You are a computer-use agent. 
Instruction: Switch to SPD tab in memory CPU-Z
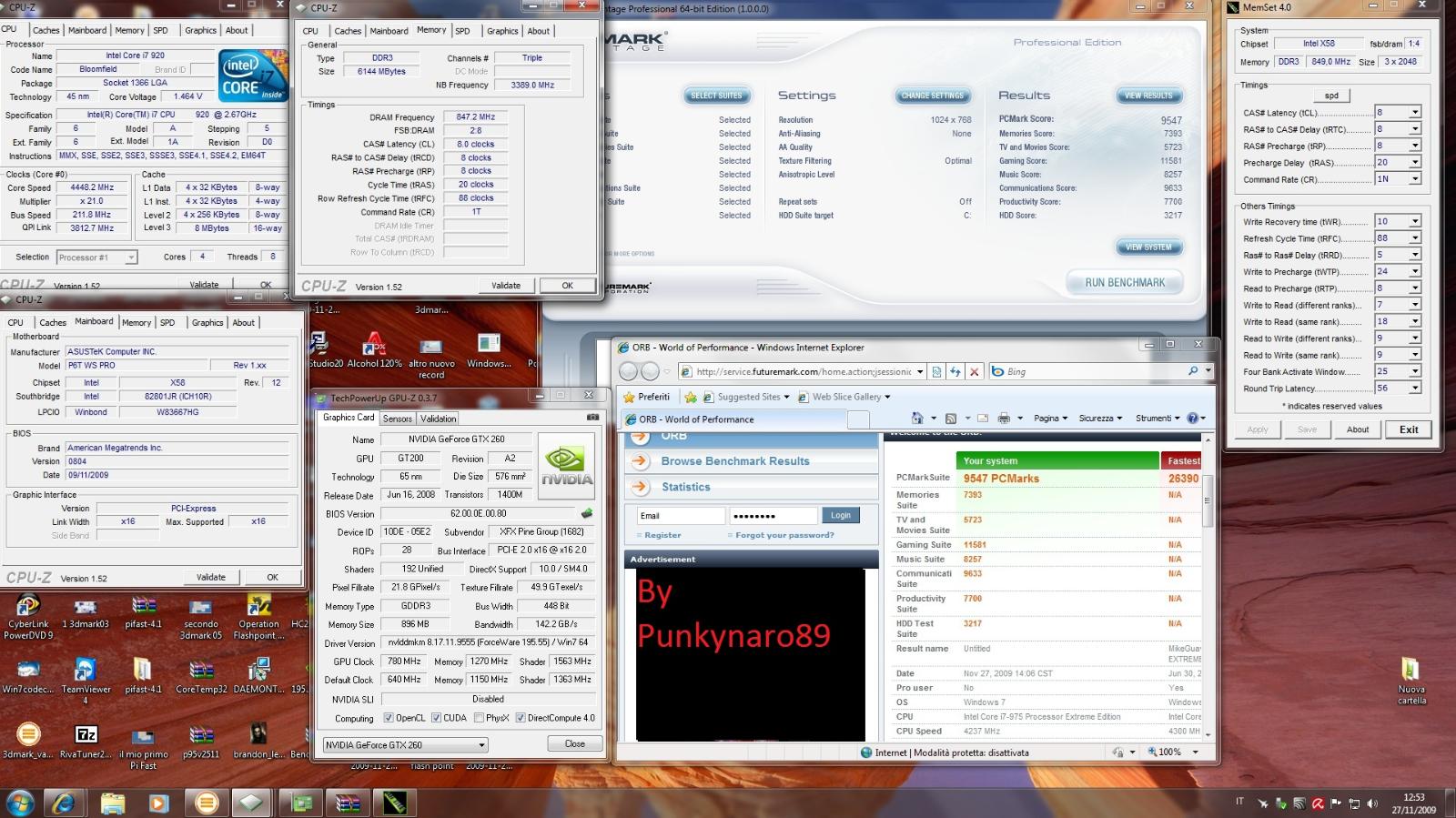(462, 31)
